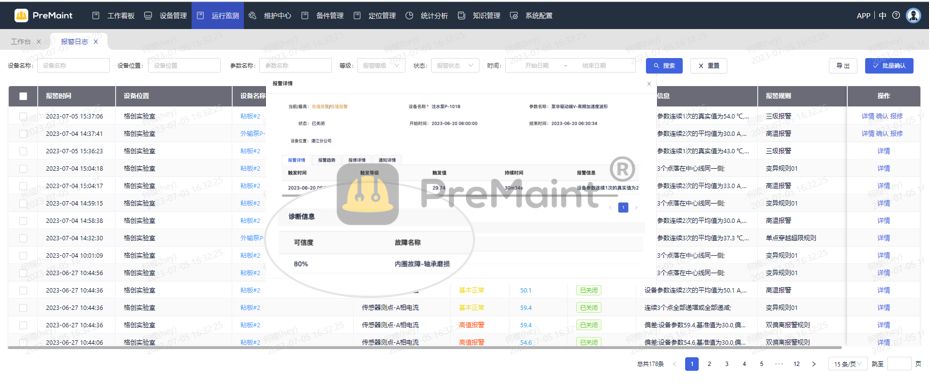930x385 pixels.
Task: Check the row dated 2023-07-04 15:04:18
Action: (23, 168)
